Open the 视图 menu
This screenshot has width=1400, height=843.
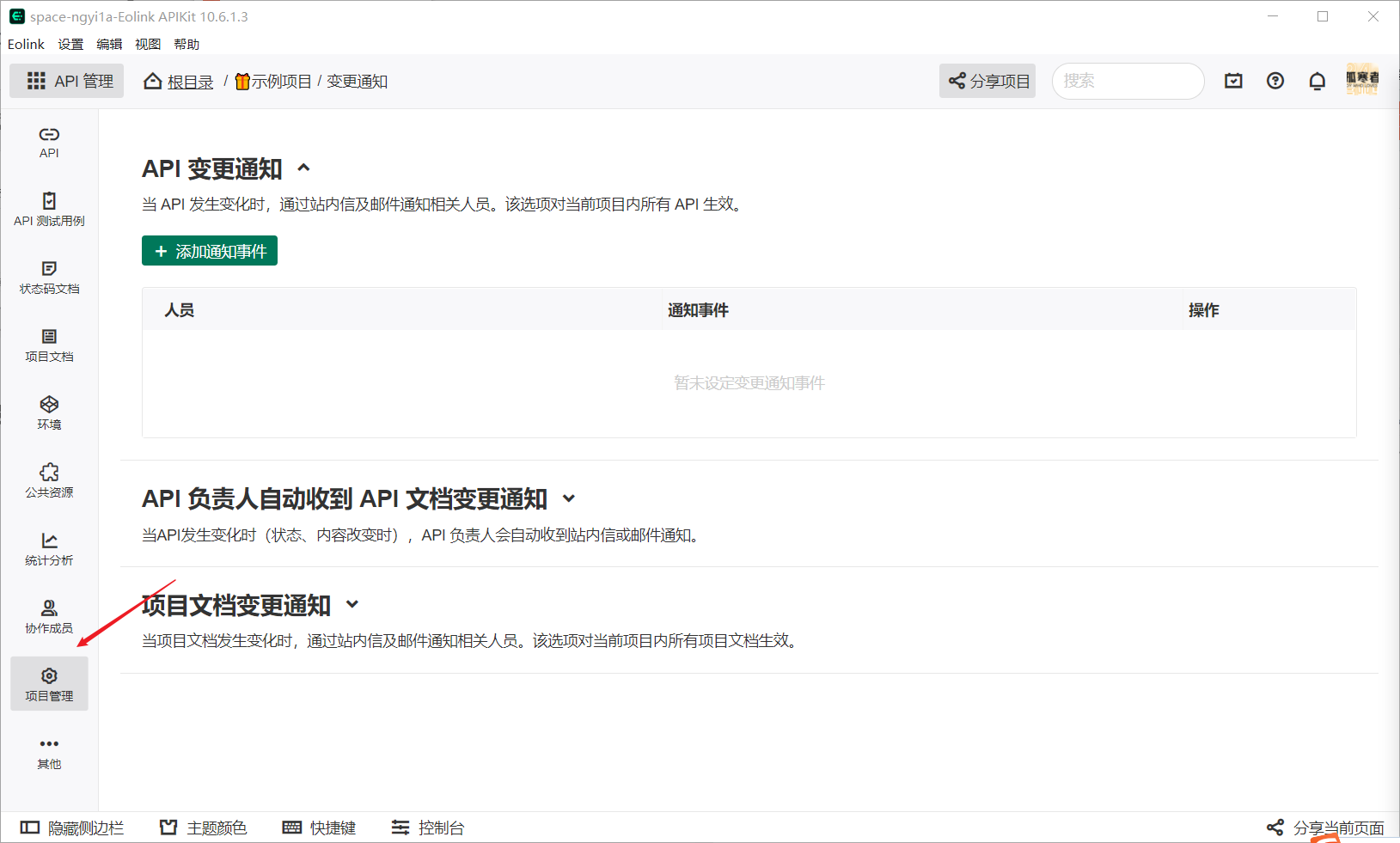147,44
